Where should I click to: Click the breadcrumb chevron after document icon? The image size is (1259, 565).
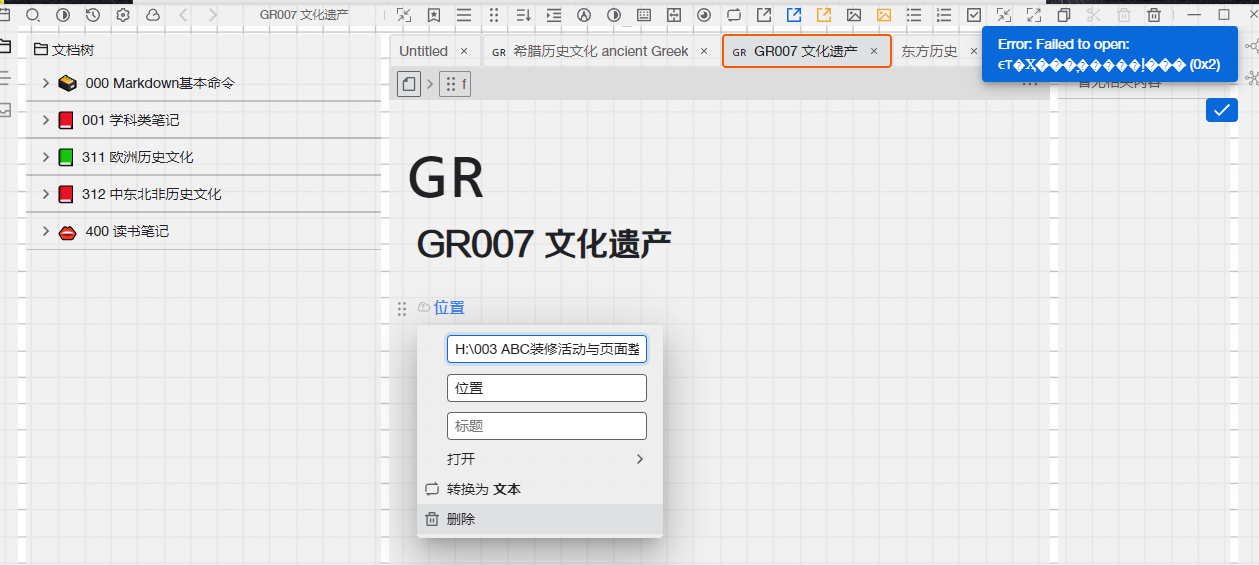click(x=430, y=84)
